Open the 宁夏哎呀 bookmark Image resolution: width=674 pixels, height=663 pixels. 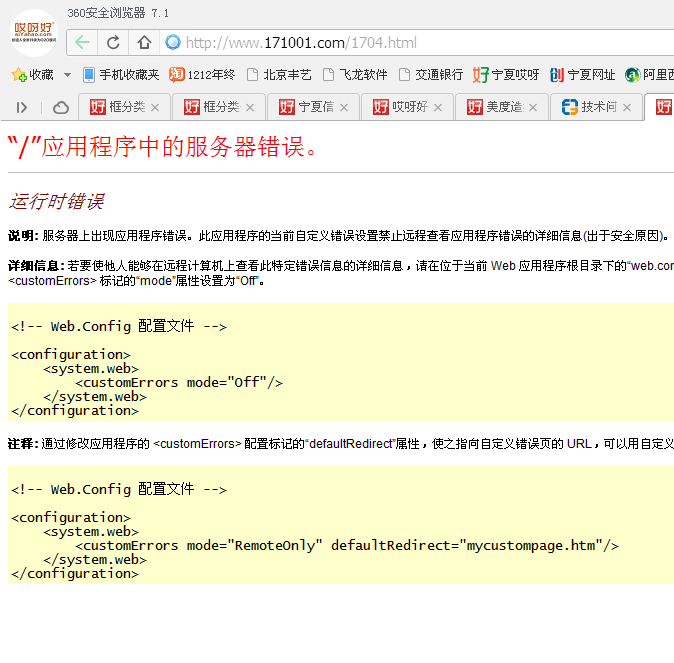pos(506,75)
